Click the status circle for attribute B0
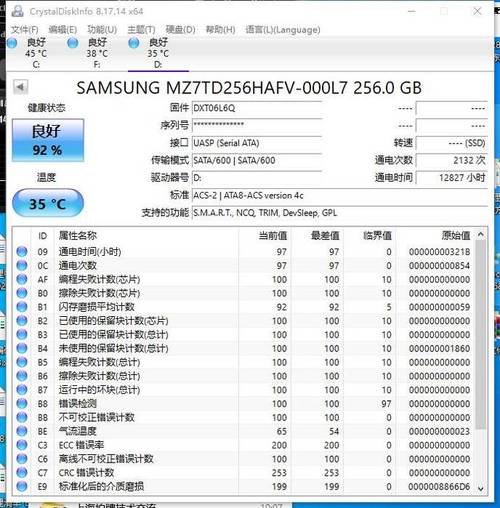The height and width of the screenshot is (508, 500). point(22,293)
